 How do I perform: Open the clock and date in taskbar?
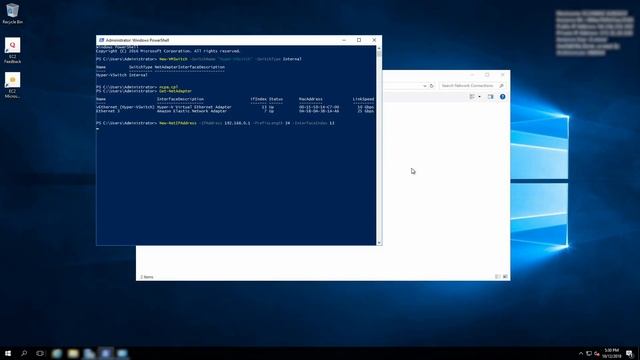point(611,353)
